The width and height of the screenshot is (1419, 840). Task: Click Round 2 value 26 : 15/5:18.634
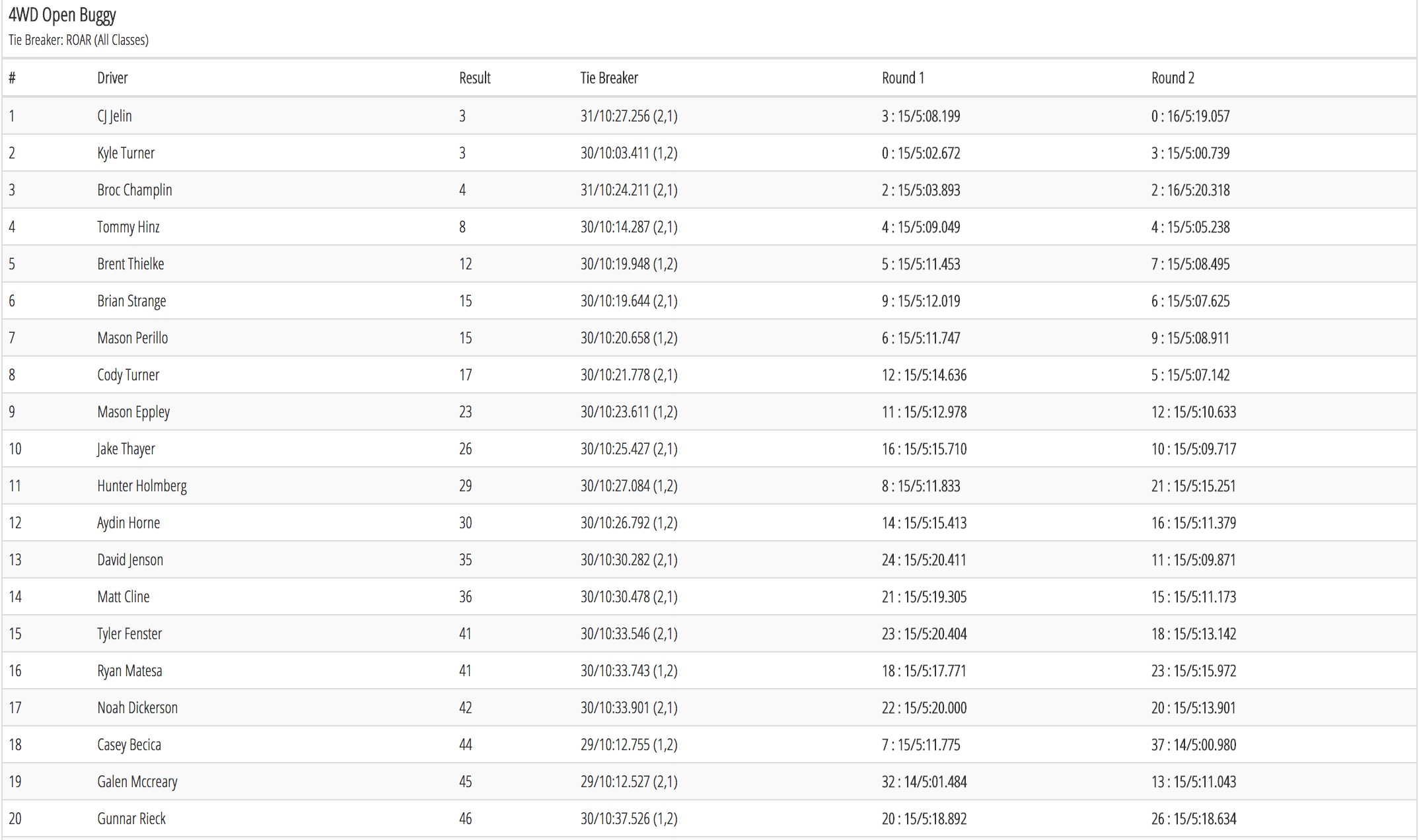[1194, 819]
